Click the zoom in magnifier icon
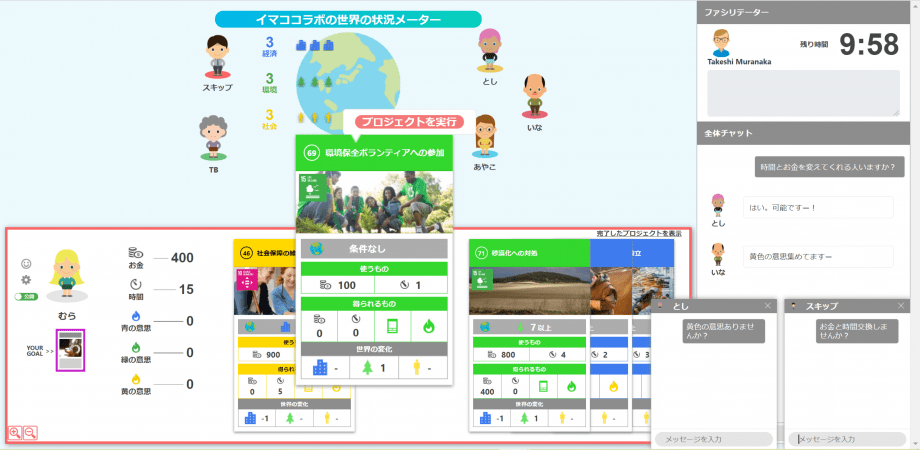The image size is (920, 450). coord(15,432)
